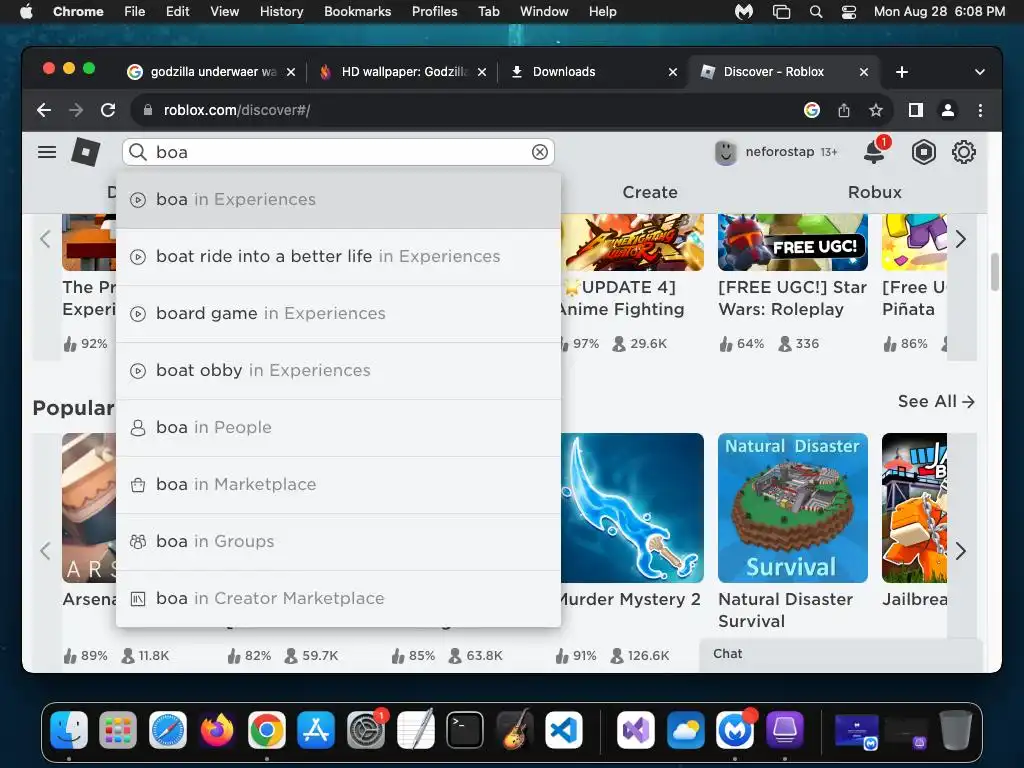This screenshot has width=1024, height=768.
Task: Open the Bookmarks menu in menu bar
Action: point(357,12)
